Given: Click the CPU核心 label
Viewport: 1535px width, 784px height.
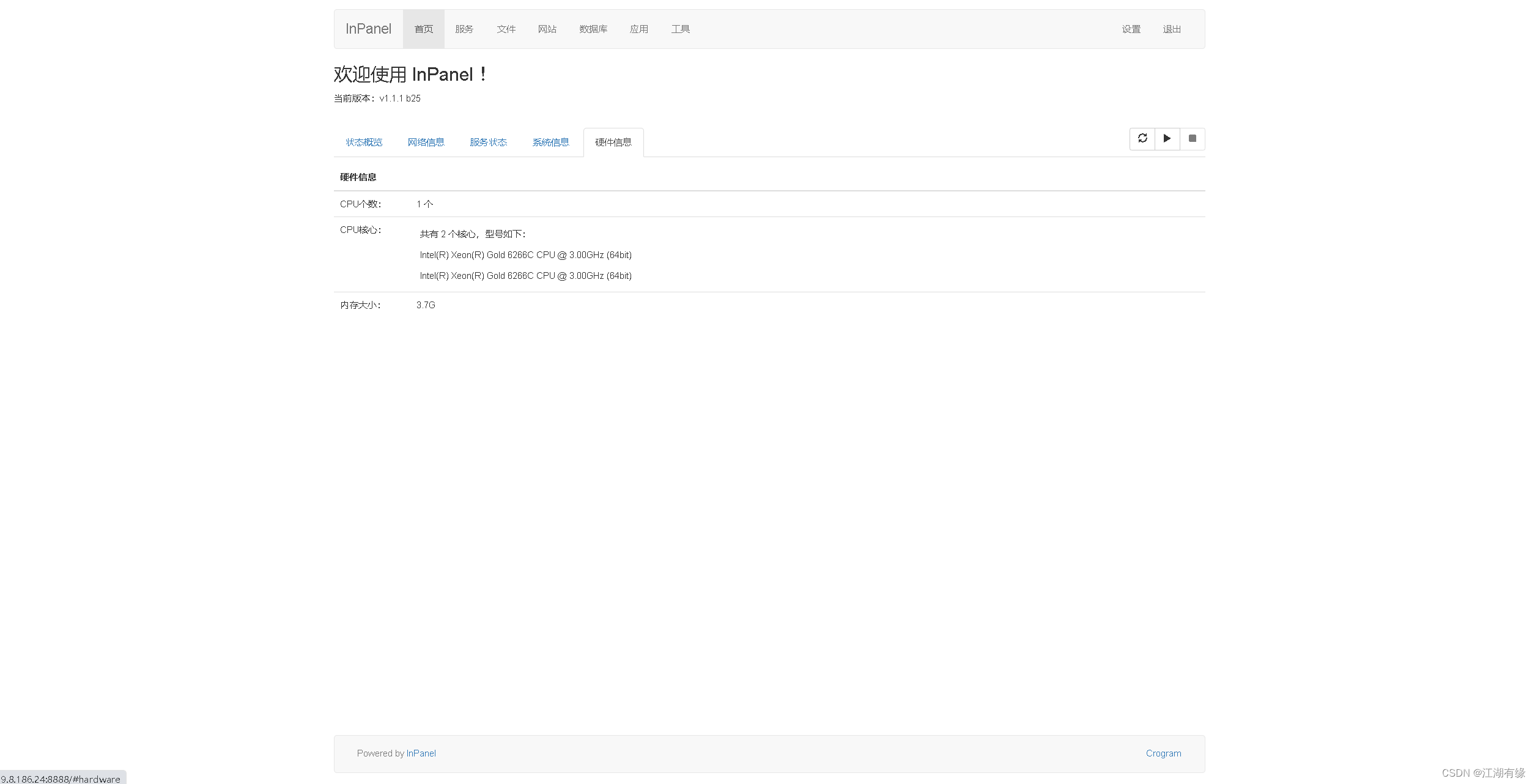Looking at the screenshot, I should (361, 230).
